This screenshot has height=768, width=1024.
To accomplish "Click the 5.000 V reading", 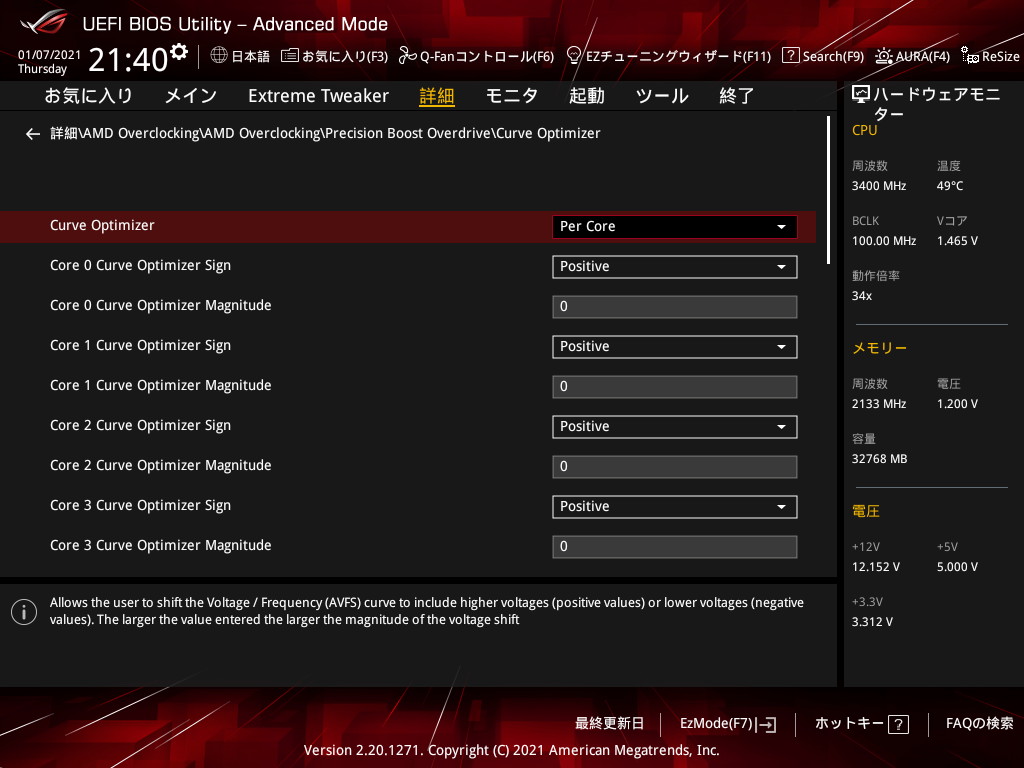I will (957, 567).
